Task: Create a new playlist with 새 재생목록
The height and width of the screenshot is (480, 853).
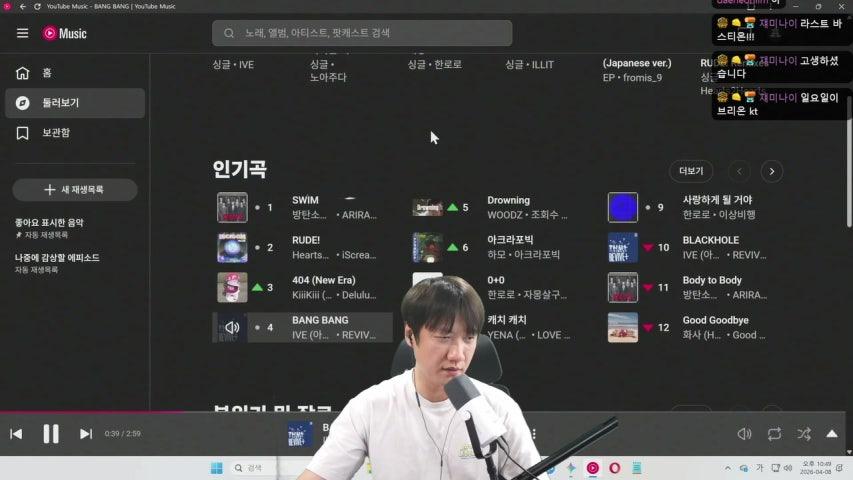Action: (75, 190)
